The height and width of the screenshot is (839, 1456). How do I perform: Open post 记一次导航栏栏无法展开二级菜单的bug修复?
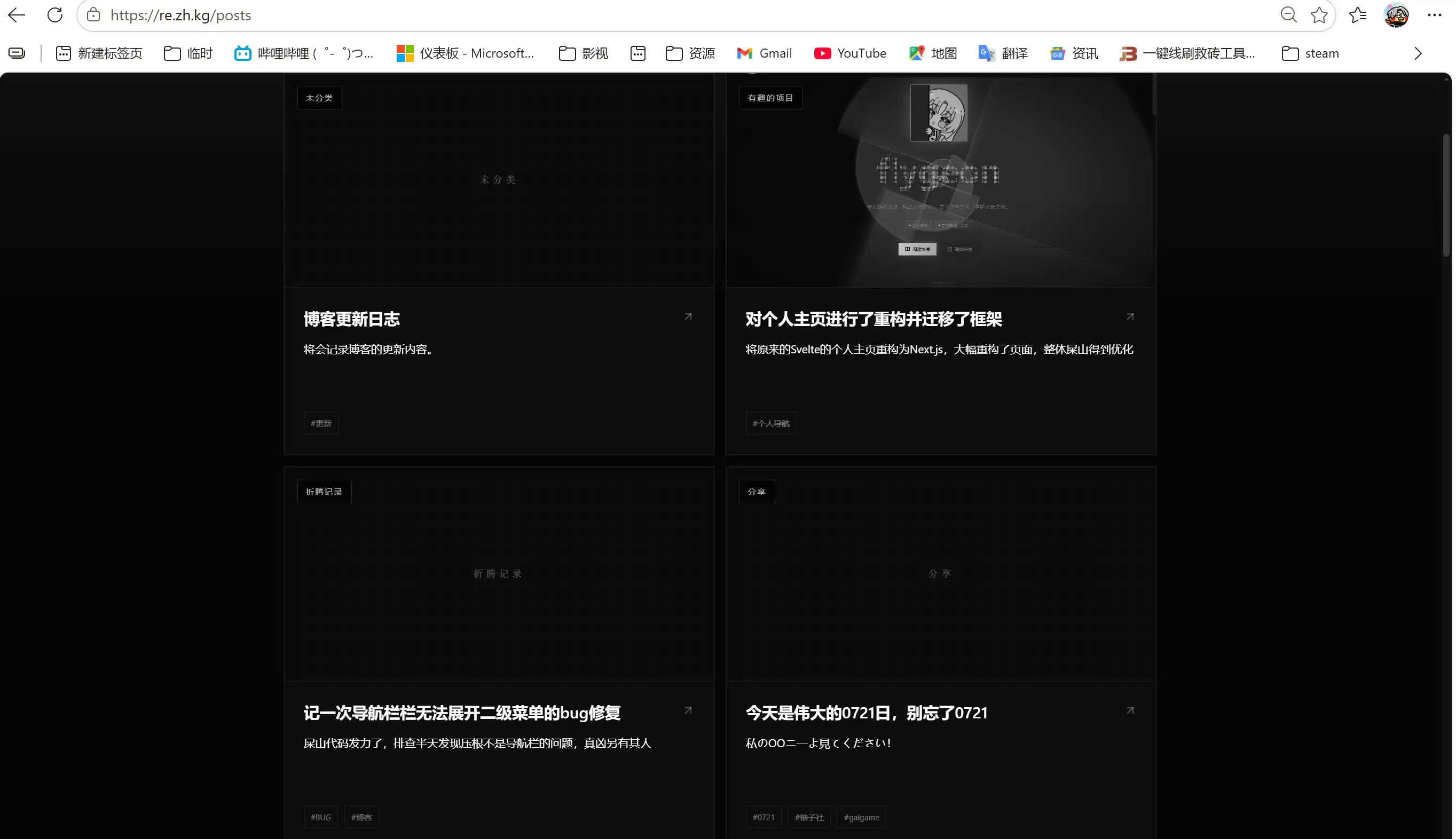click(x=462, y=713)
